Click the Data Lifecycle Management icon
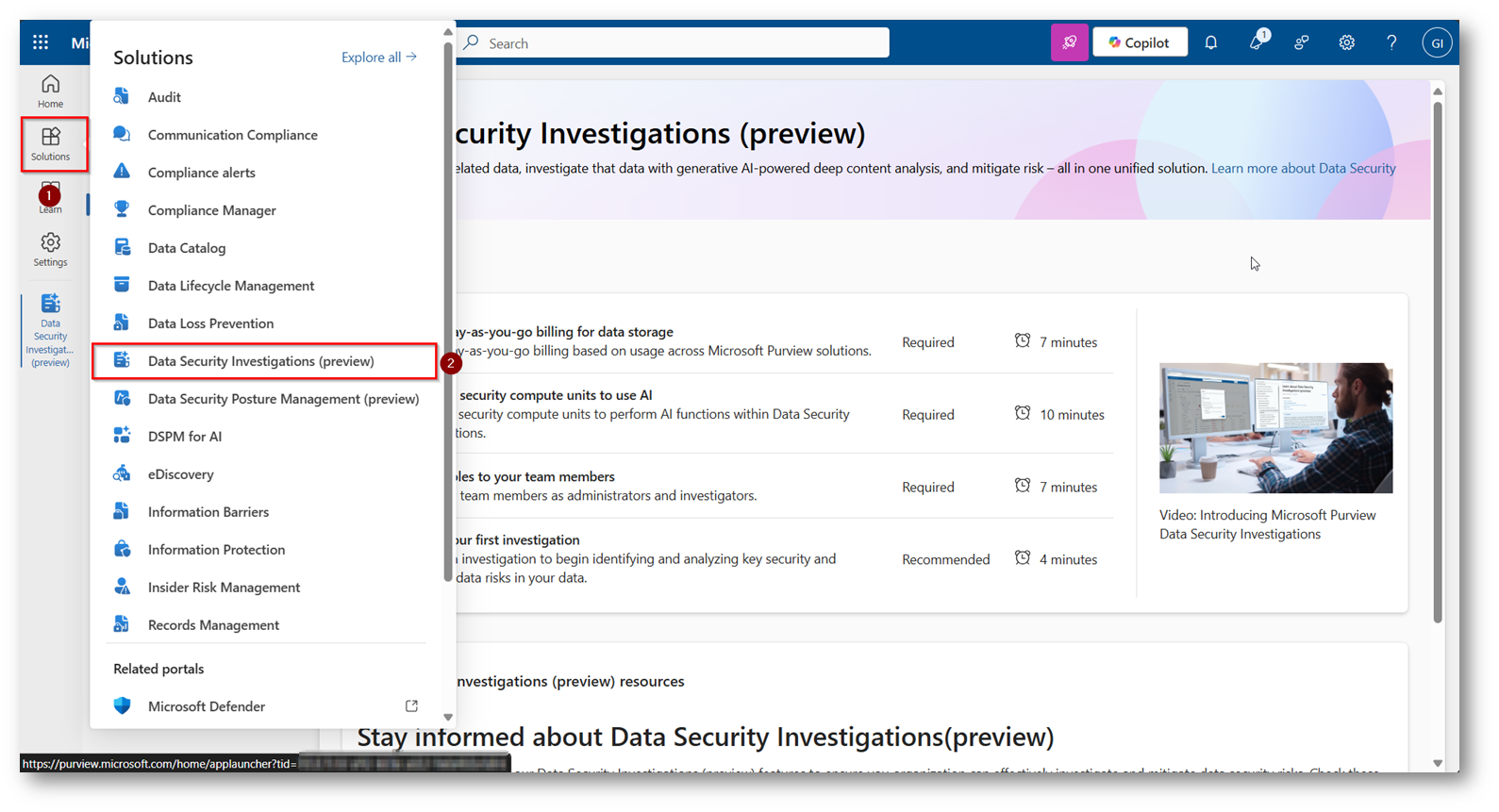Image resolution: width=1499 pixels, height=812 pixels. coord(122,285)
